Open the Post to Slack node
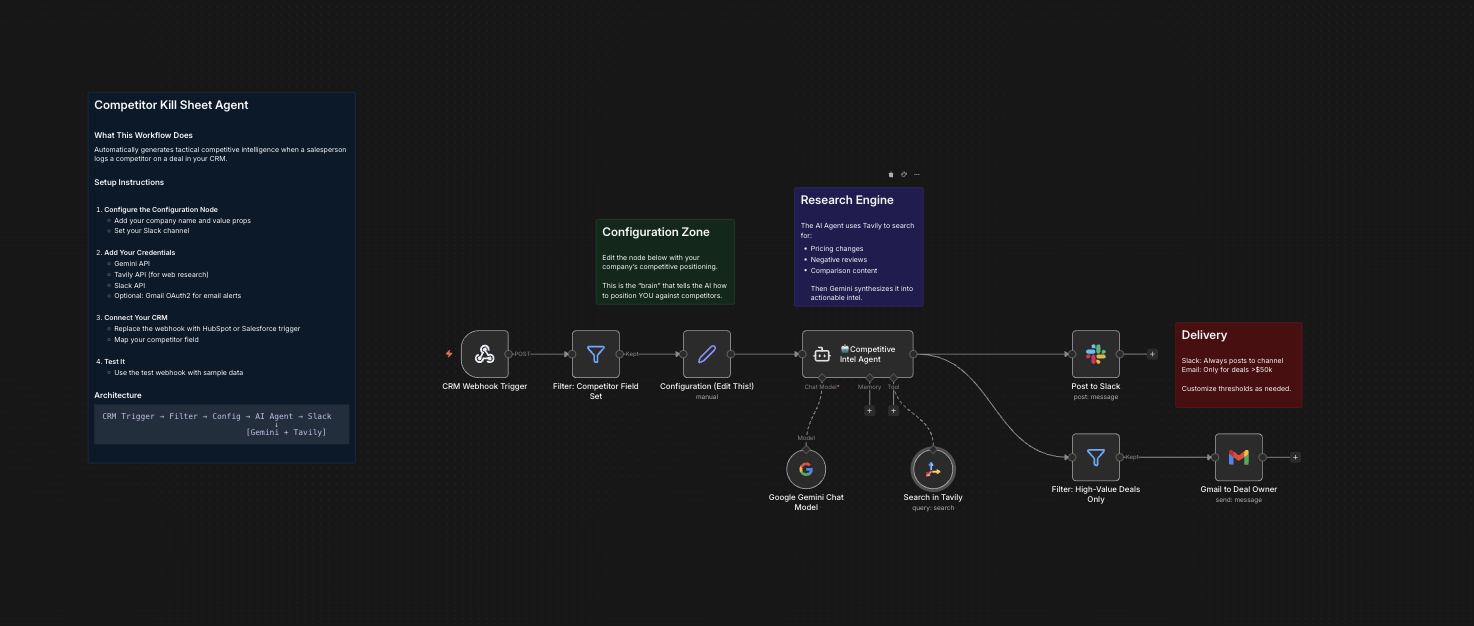The image size is (1474, 626). pyautogui.click(x=1096, y=354)
